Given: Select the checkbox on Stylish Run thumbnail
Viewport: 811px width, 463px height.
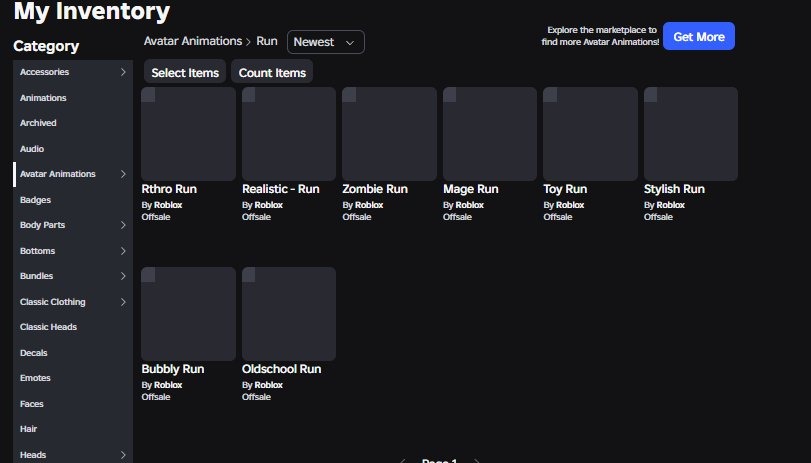Looking at the screenshot, I should (651, 95).
